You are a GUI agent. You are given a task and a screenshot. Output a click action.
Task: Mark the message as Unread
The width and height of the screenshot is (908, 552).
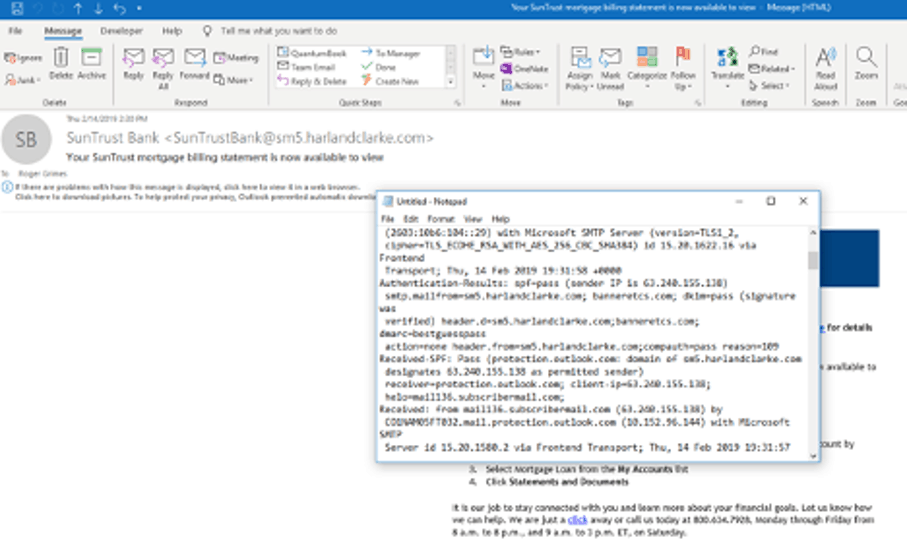(x=610, y=68)
